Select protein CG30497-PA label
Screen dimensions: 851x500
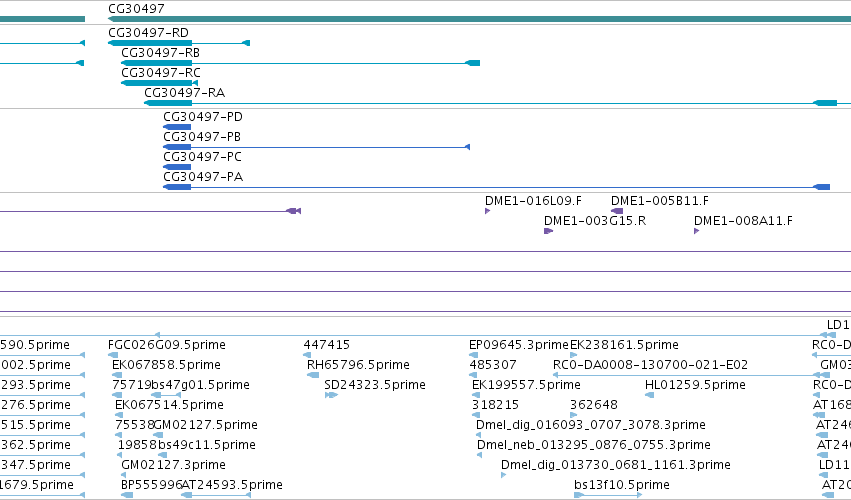pyautogui.click(x=203, y=177)
